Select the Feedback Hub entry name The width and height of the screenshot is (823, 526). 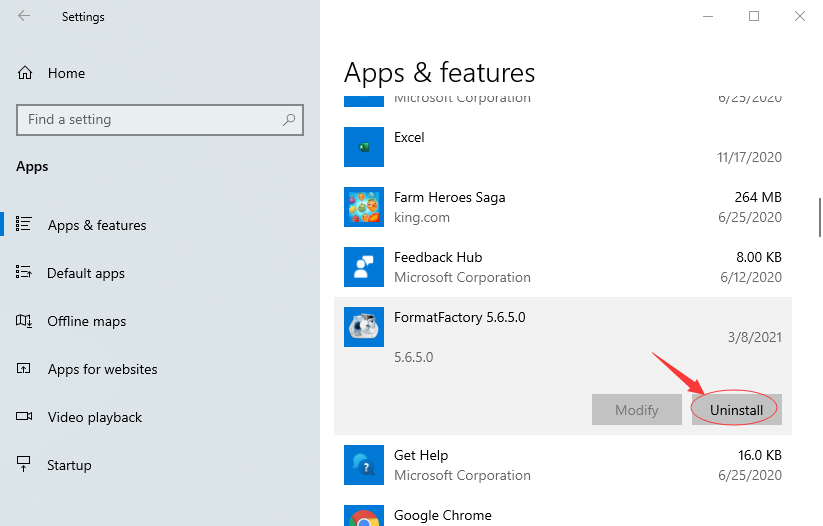pos(438,257)
